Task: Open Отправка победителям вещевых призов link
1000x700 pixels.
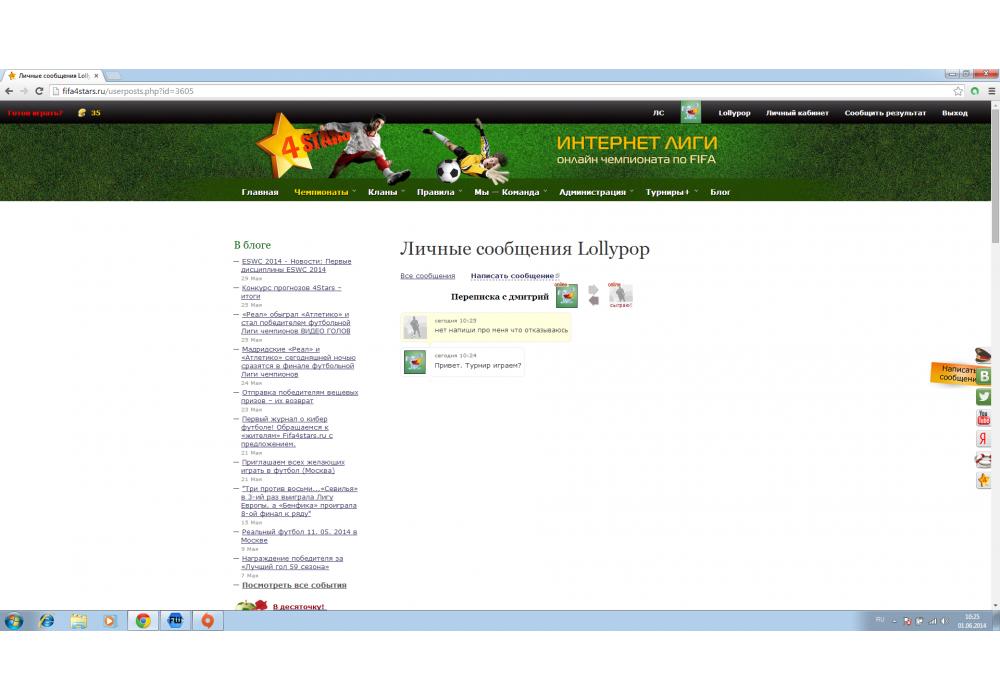Action: [299, 397]
